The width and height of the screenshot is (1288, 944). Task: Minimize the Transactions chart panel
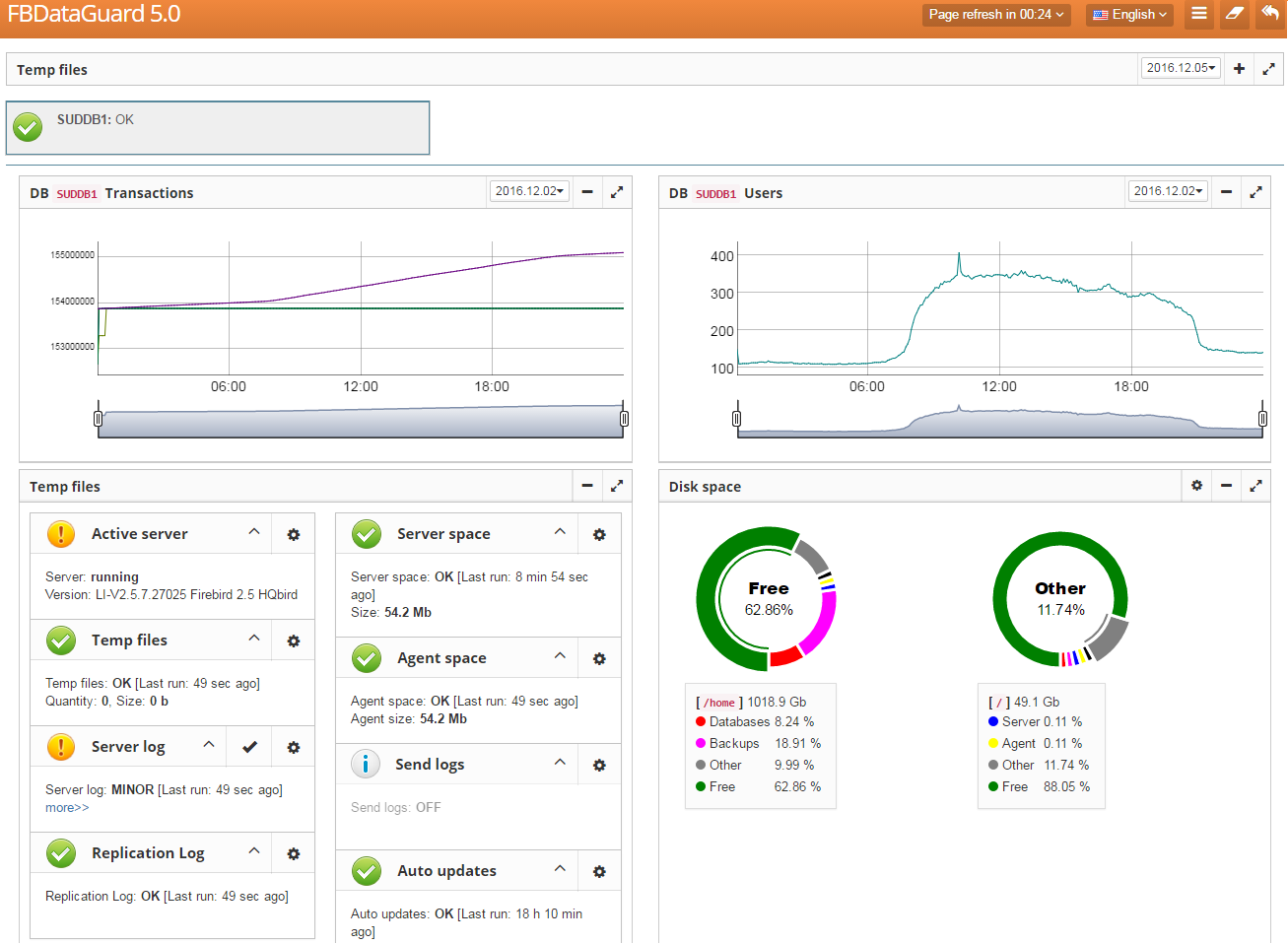587,192
